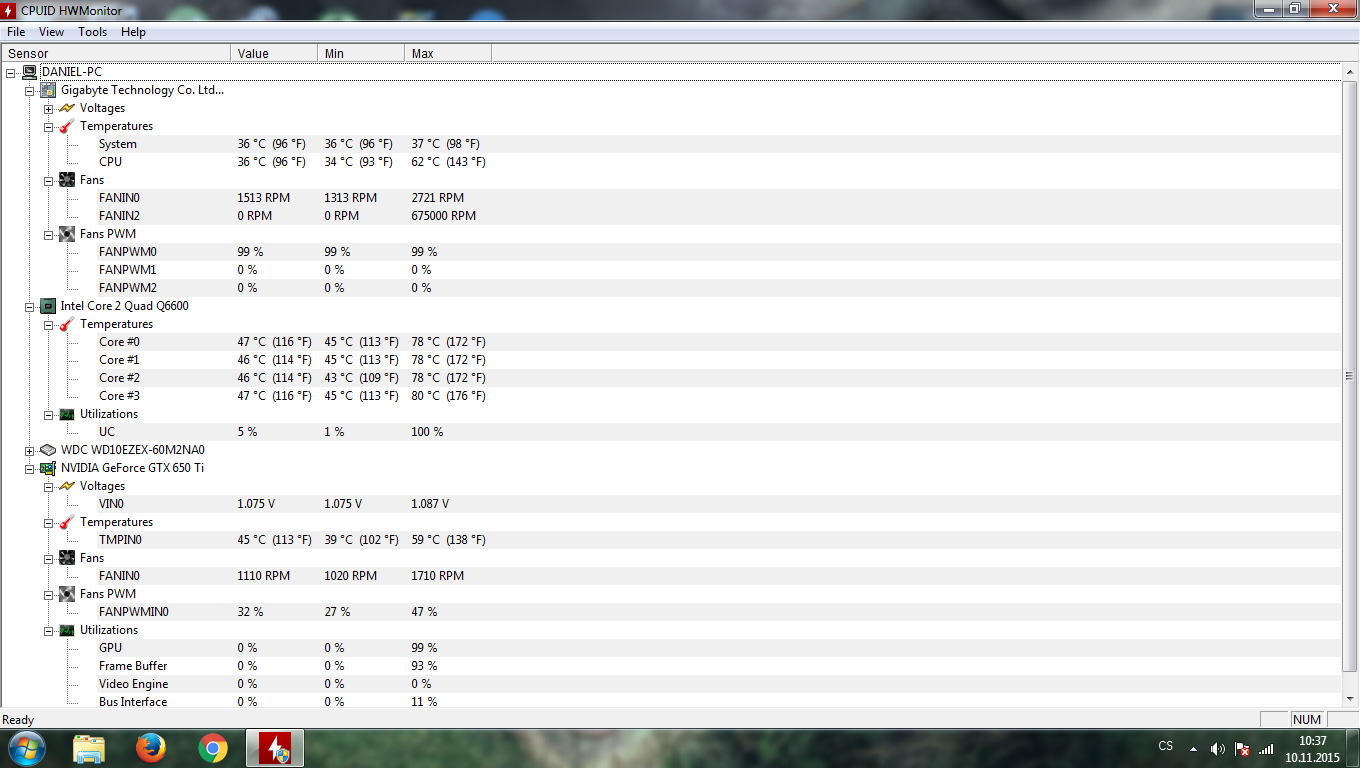
Task: Select the FANIN2 max value 675000 RPM
Action: pos(443,216)
